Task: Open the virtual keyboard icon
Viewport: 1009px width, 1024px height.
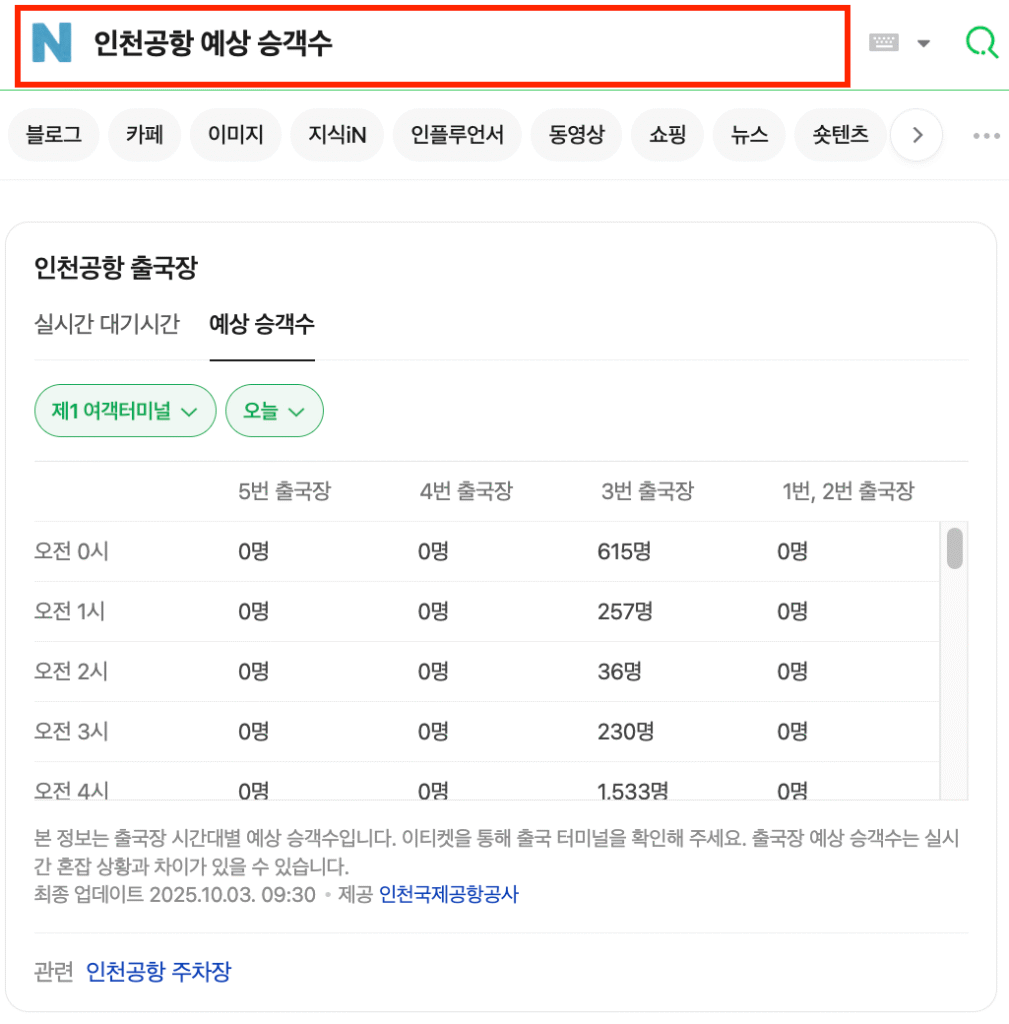Action: 884,43
